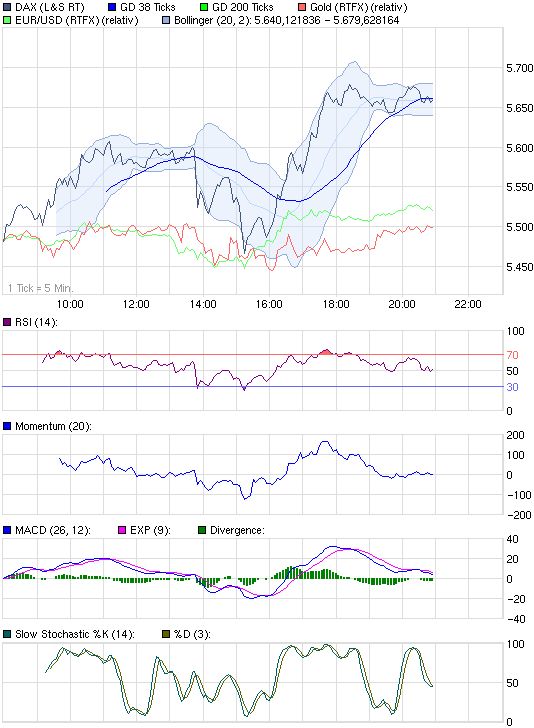Select the EUR/USD (RTFX) (relativ) label
Screen dimensions: 534x728
[x=77, y=20]
